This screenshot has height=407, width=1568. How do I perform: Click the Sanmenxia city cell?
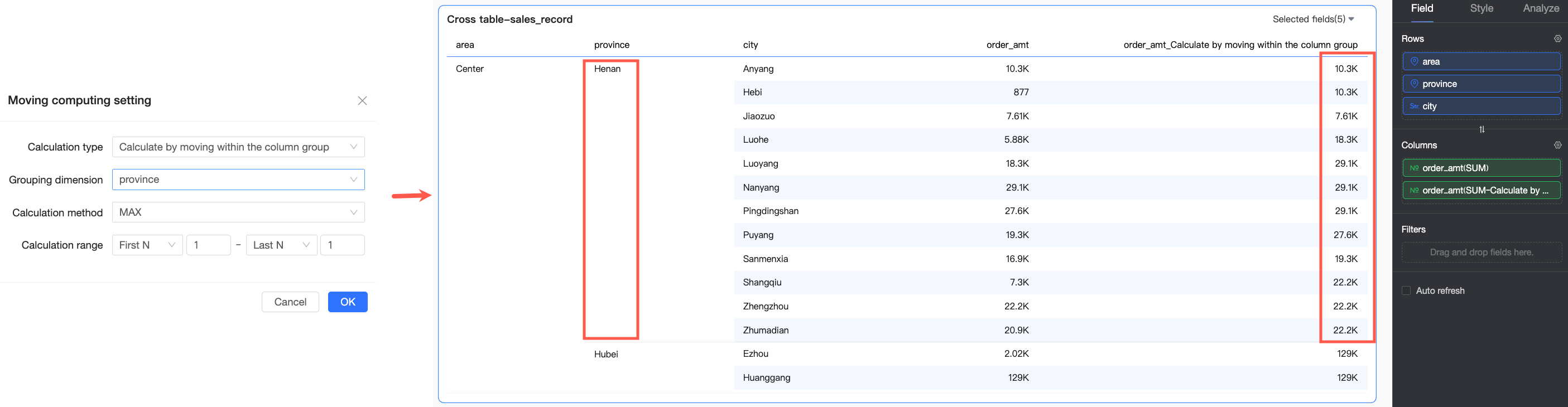coord(765,259)
